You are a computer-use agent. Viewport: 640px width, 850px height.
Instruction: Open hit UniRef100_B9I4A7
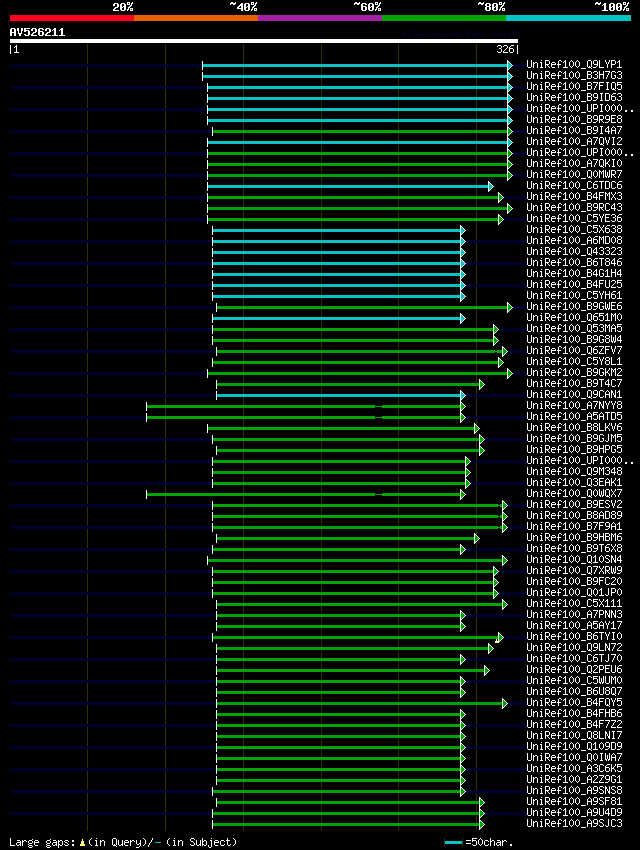574,130
